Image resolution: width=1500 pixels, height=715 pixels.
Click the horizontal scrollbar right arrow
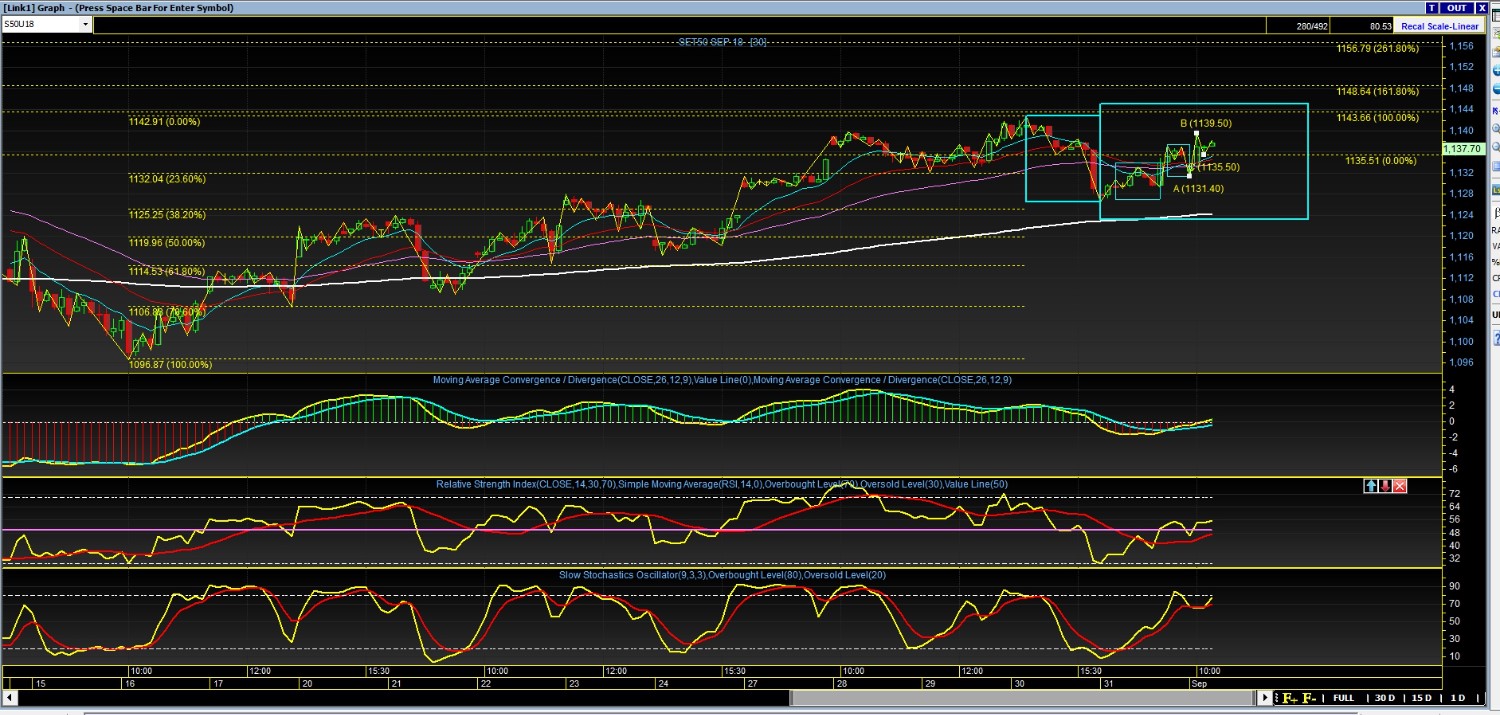coord(1266,698)
